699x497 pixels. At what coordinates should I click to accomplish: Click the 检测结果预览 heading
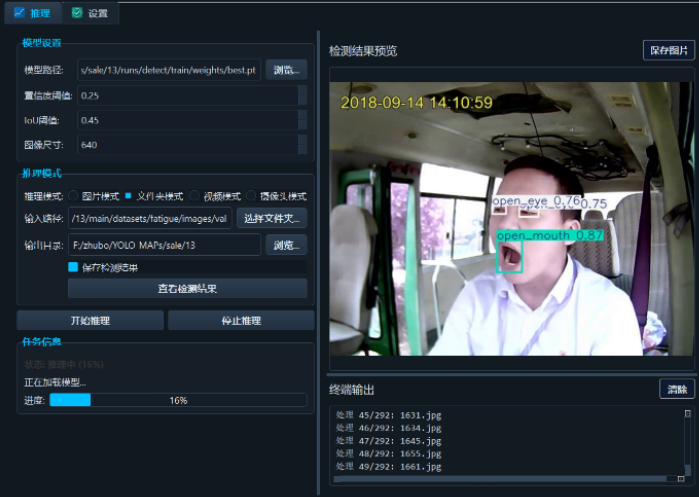[x=363, y=51]
